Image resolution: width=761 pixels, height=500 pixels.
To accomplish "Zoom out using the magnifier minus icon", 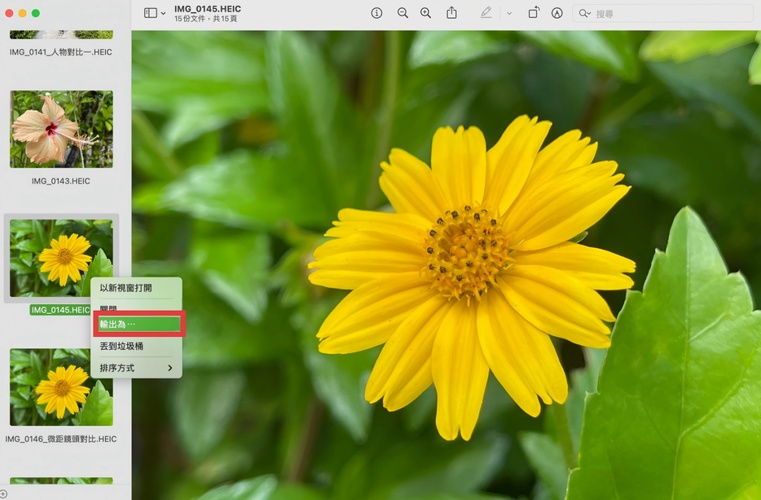I will [402, 13].
